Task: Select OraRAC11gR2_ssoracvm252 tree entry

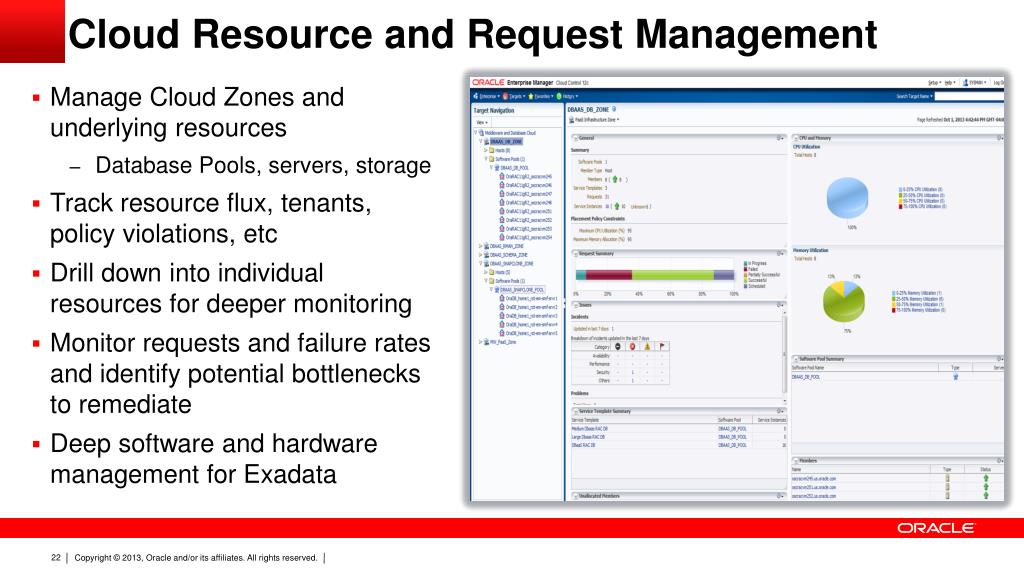Action: (x=528, y=220)
